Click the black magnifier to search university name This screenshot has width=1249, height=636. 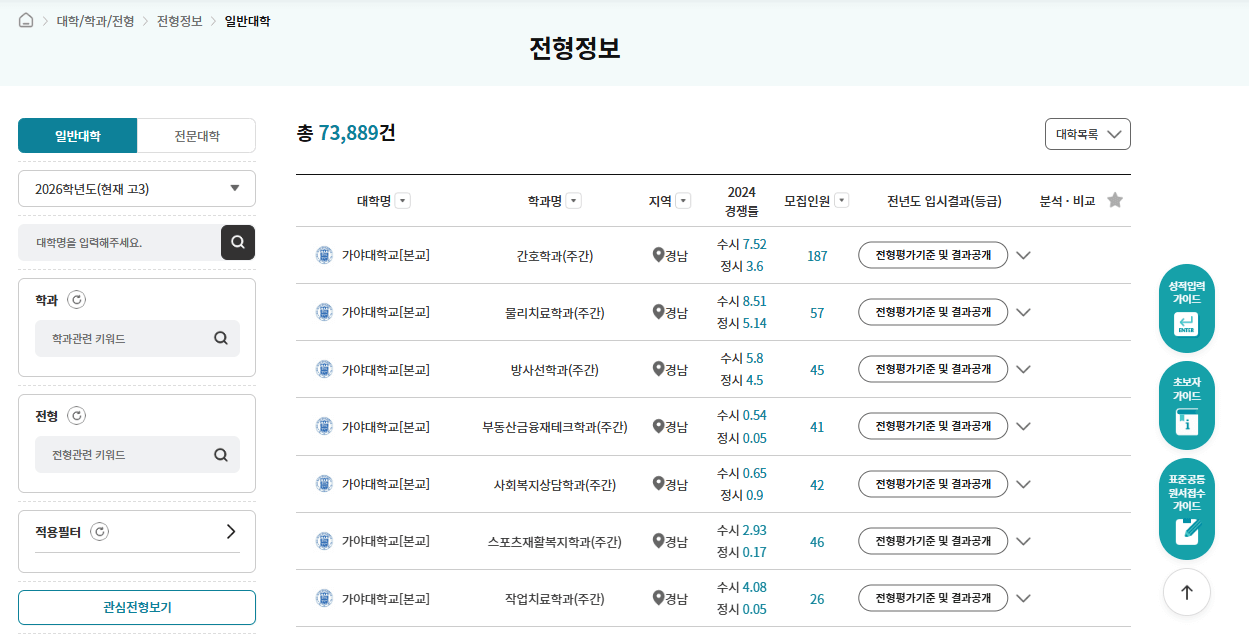coord(238,242)
